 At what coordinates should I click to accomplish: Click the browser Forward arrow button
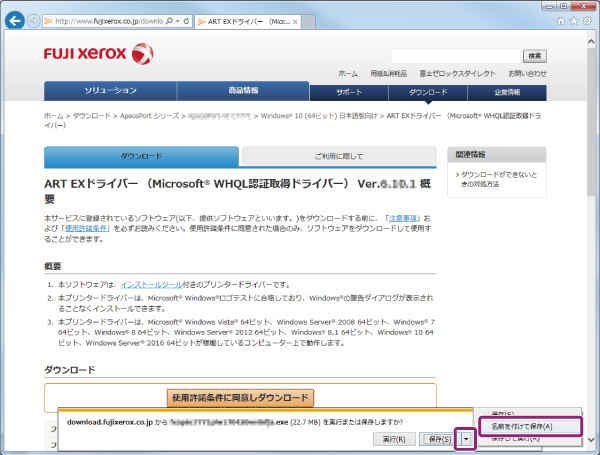(x=33, y=20)
